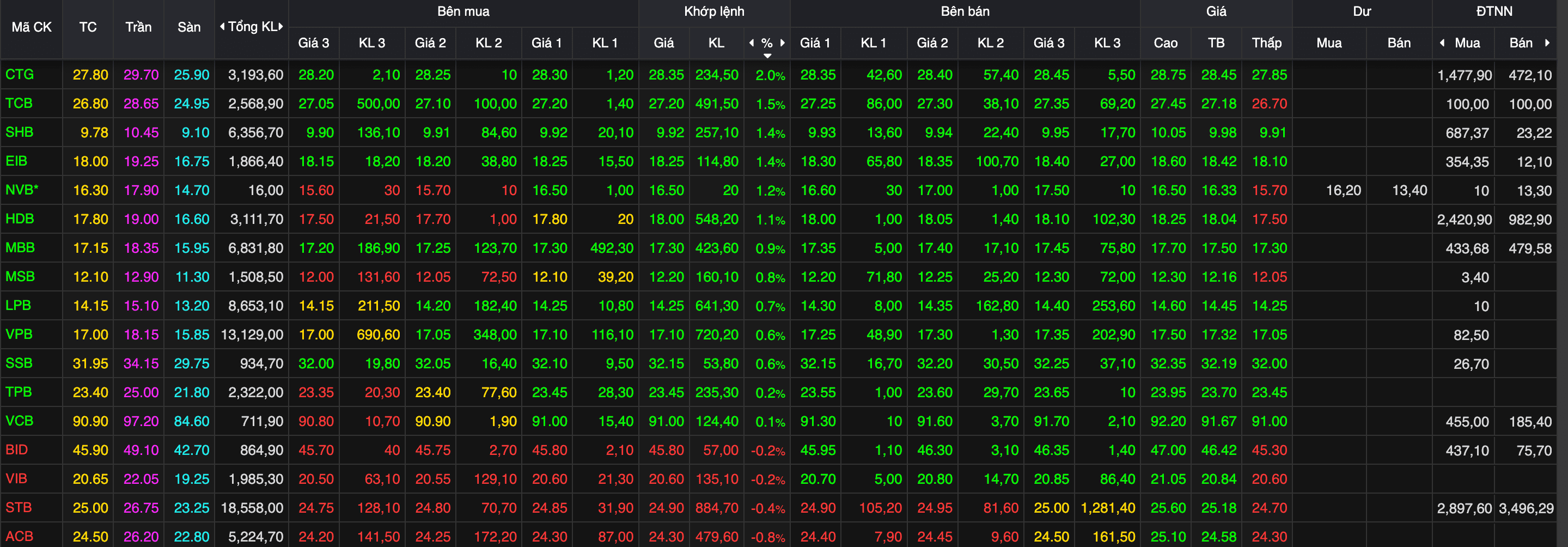Open the ACB stock symbol
Screen dimensions: 1568x547
click(20, 536)
